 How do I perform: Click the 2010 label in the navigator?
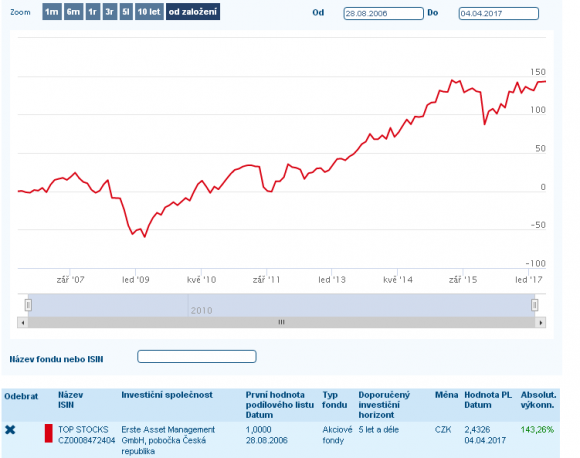202,310
